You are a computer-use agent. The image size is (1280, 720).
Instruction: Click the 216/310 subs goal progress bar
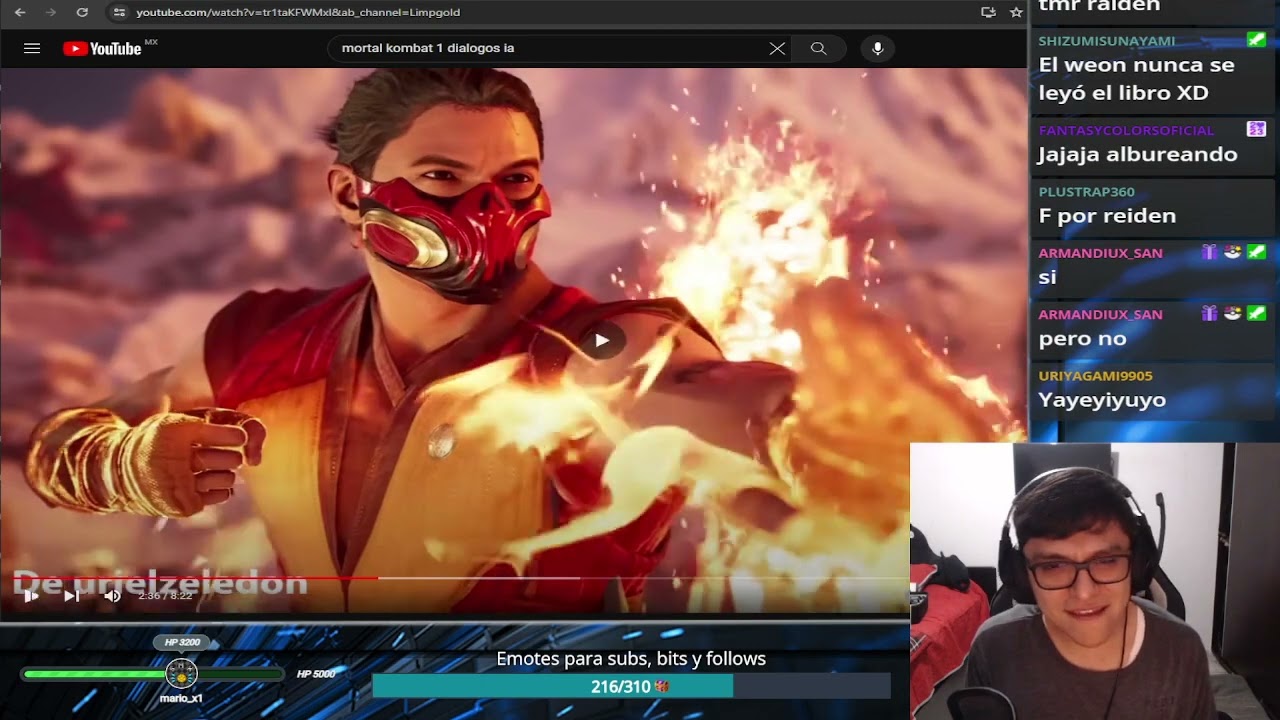pos(631,686)
